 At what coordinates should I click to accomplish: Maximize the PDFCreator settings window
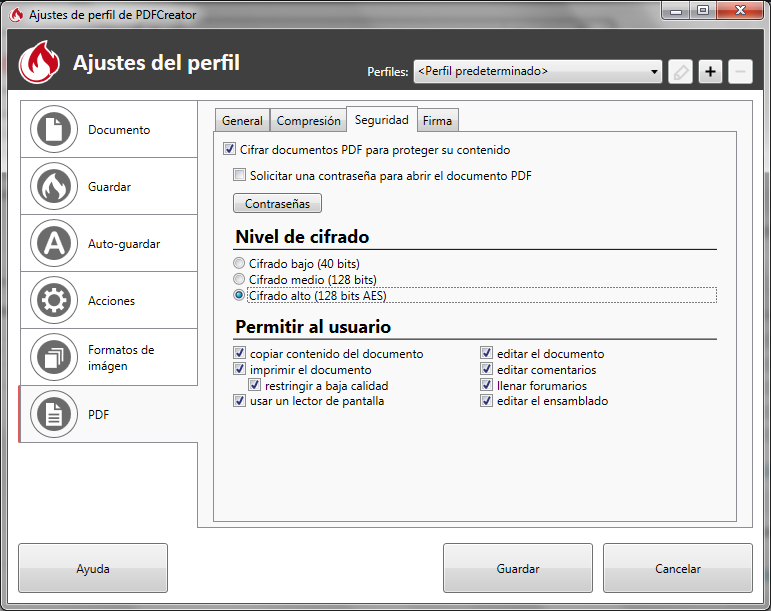(703, 10)
